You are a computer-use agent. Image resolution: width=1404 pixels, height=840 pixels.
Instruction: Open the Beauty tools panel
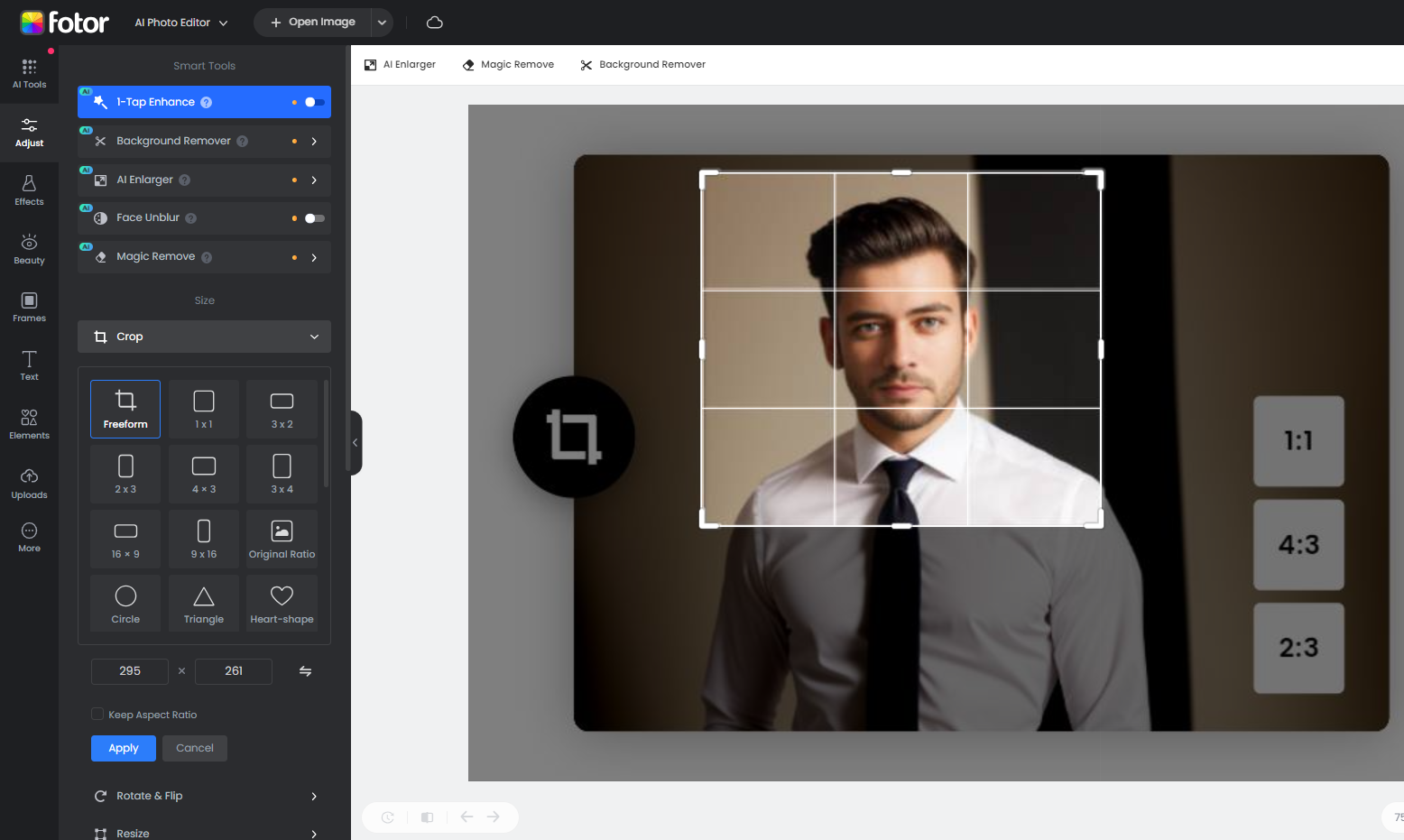[x=29, y=249]
